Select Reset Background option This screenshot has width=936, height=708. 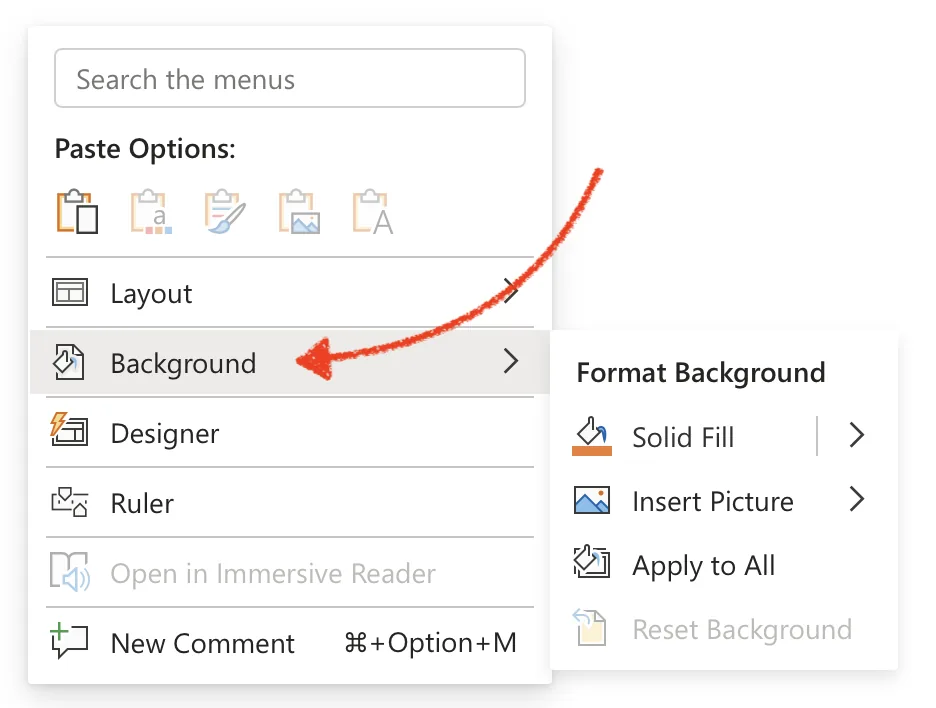(742, 629)
